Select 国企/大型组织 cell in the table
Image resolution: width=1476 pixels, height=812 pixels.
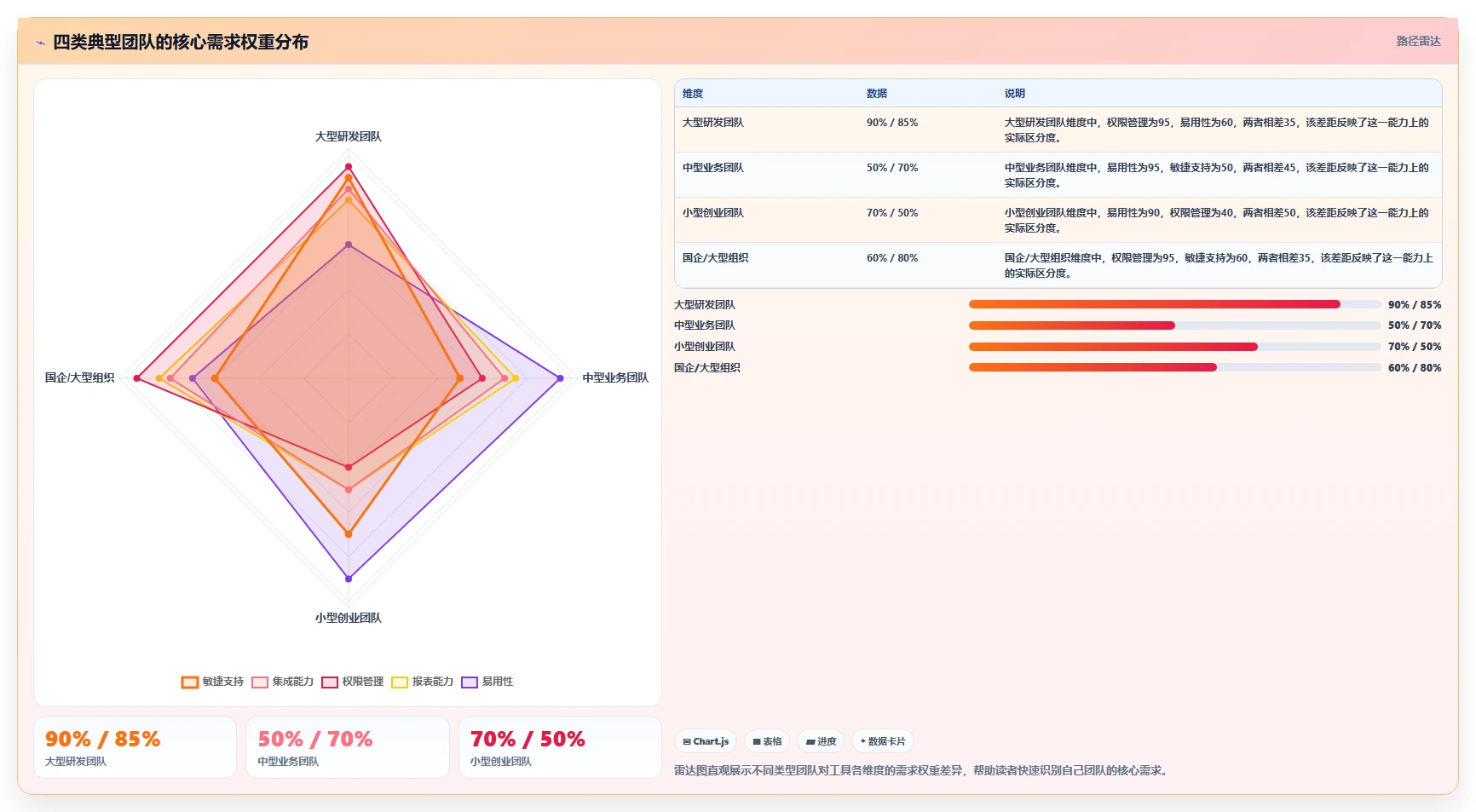(716, 258)
